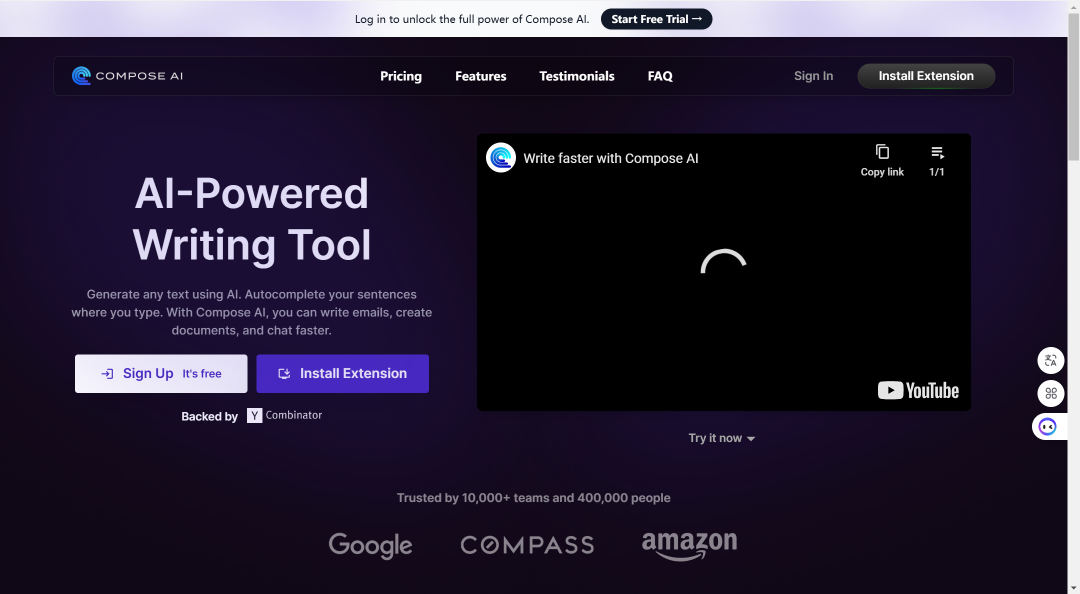Click the Start Free Trial banner button

click(656, 19)
